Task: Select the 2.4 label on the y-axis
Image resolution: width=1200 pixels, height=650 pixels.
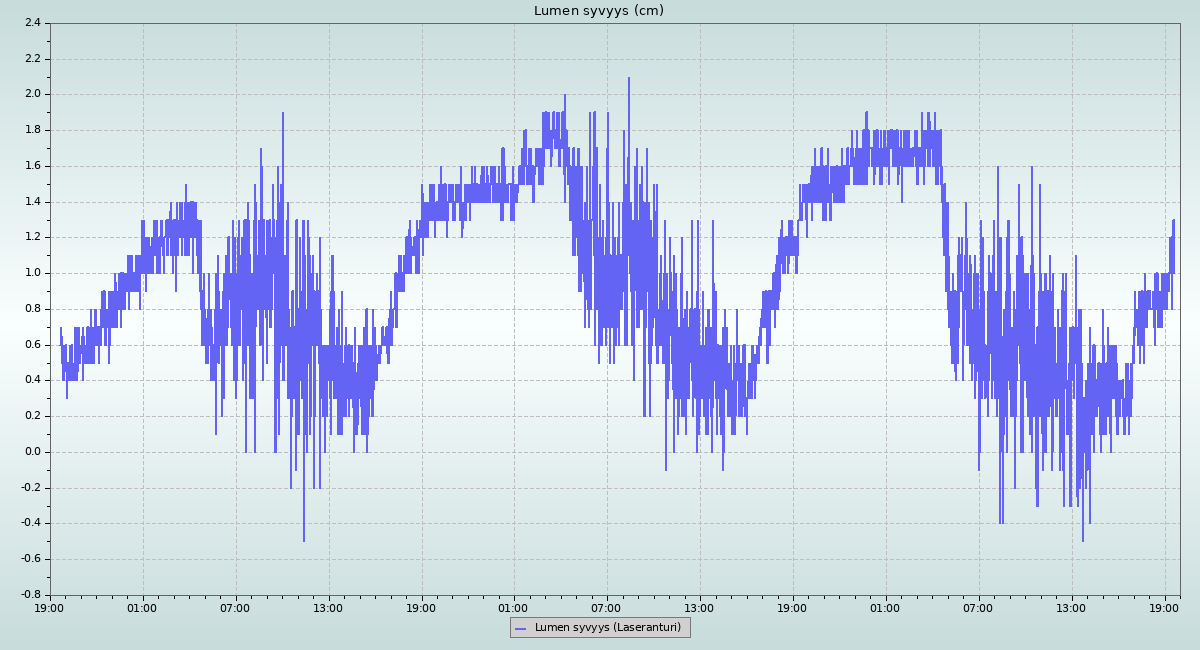Action: (x=32, y=23)
